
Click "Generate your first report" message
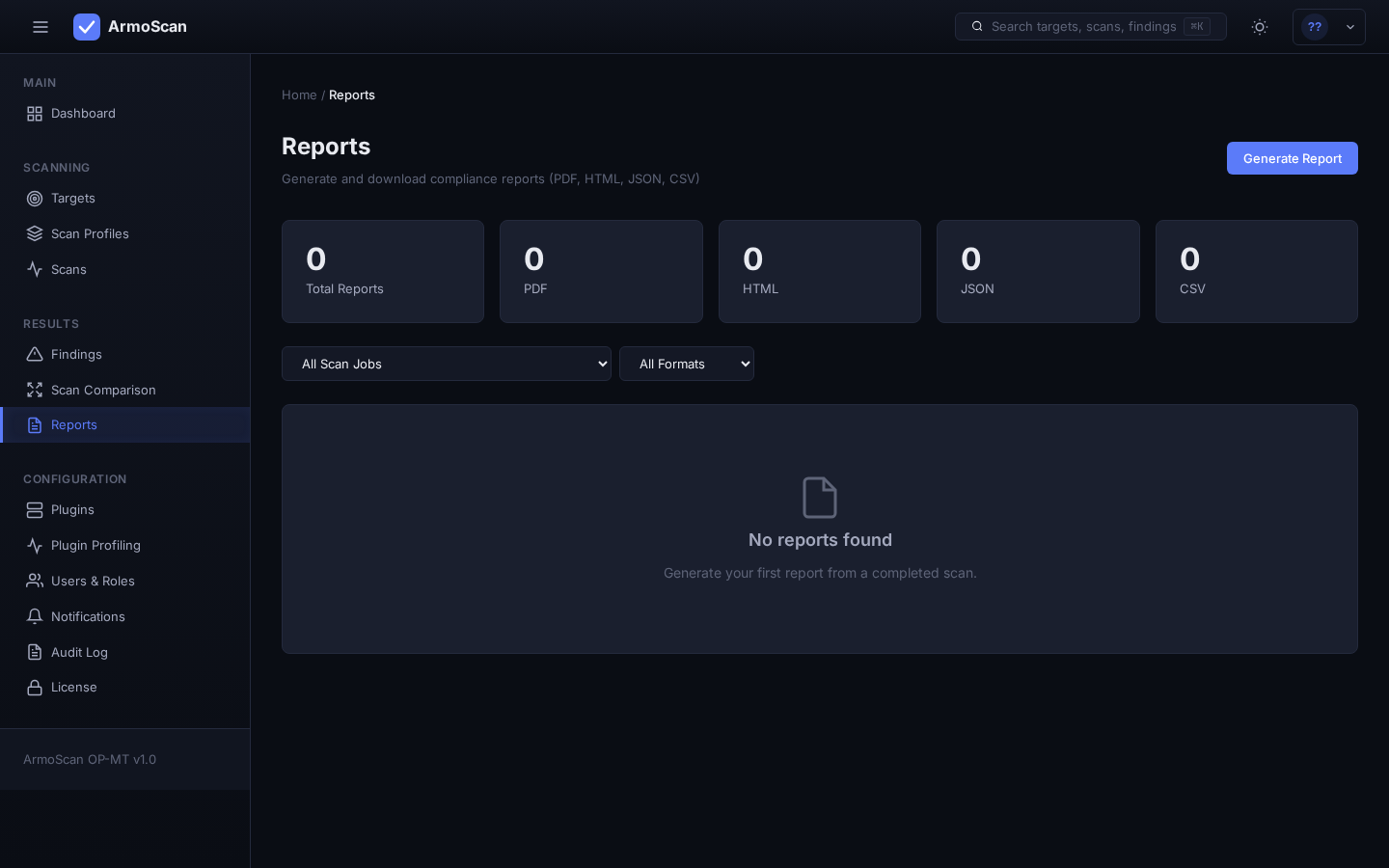(820, 573)
